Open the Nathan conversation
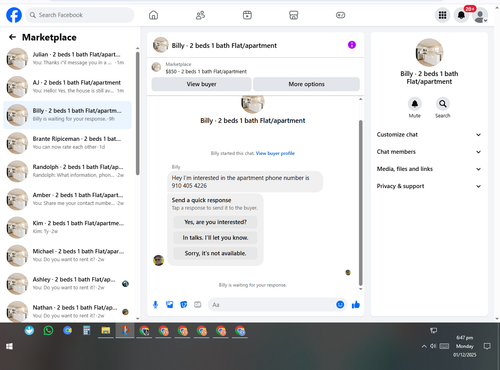The image size is (500, 370). click(67, 311)
